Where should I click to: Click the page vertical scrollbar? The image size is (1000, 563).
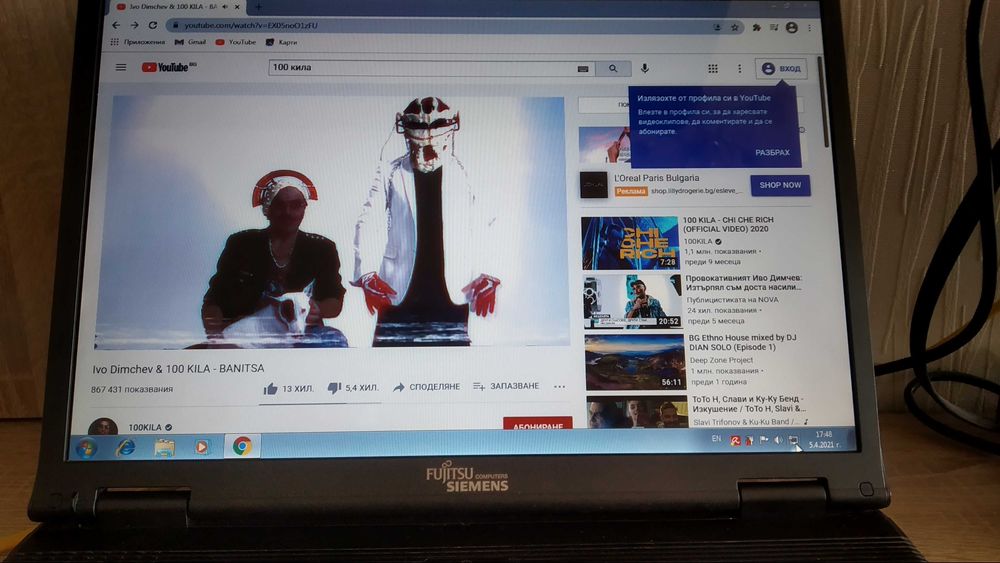823,102
